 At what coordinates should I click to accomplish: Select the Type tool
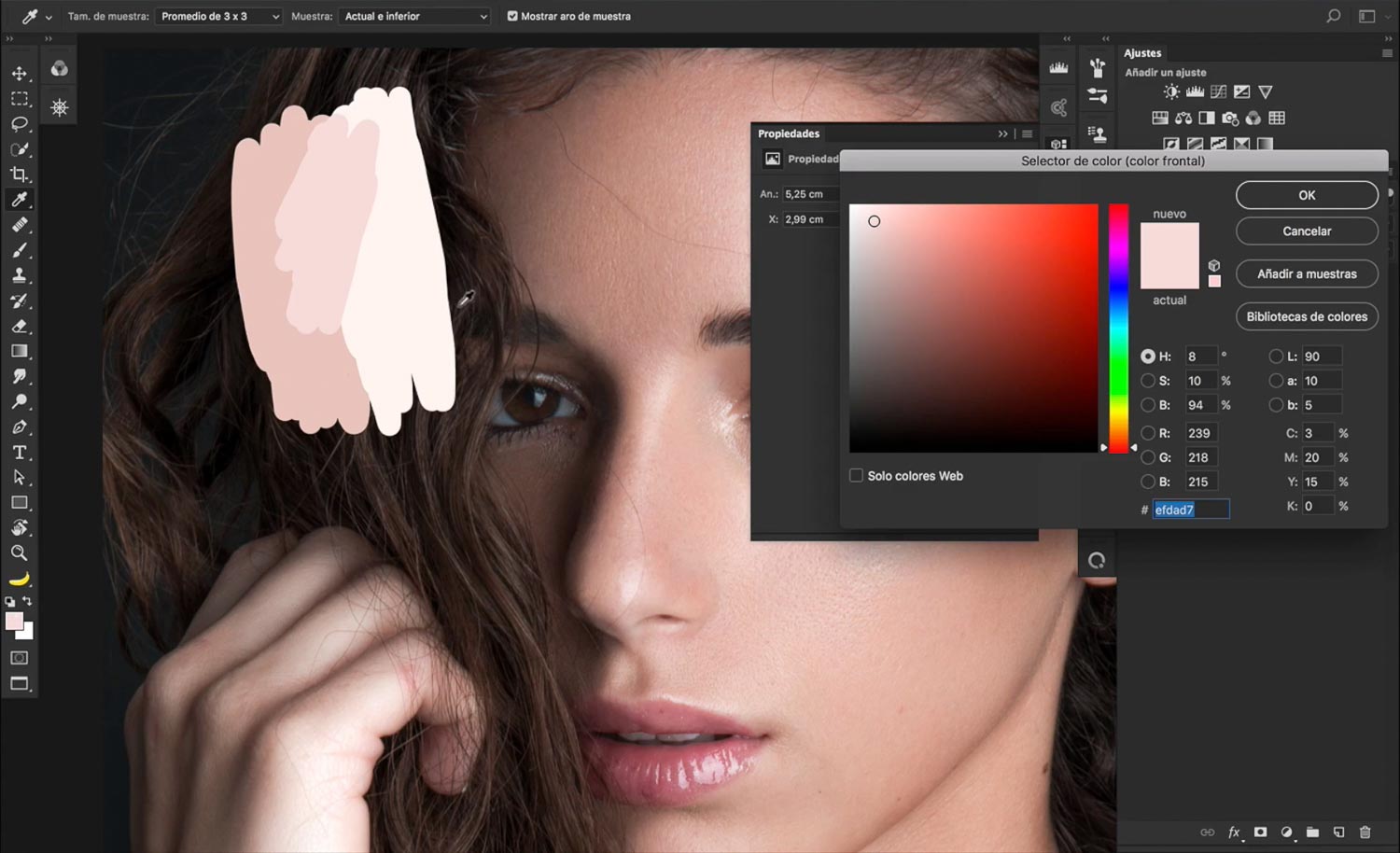click(20, 452)
